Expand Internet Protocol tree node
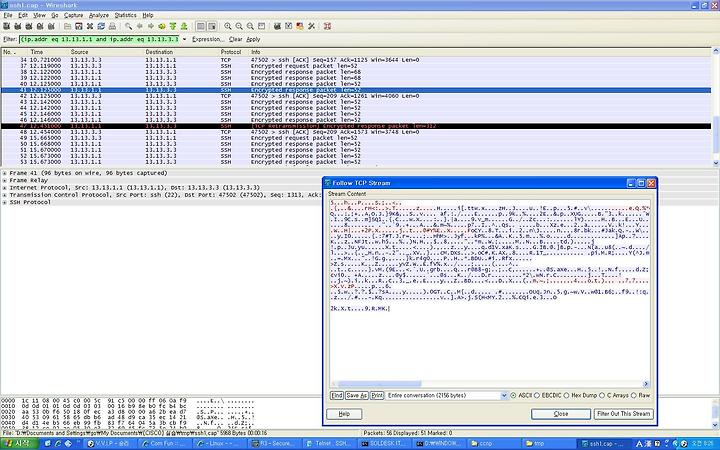This screenshot has width=720, height=450. click(x=4, y=188)
